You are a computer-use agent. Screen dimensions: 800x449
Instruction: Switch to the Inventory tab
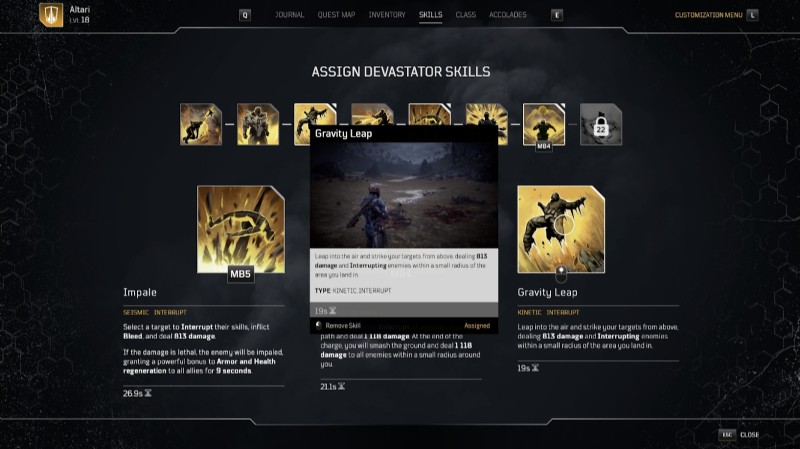coord(387,15)
